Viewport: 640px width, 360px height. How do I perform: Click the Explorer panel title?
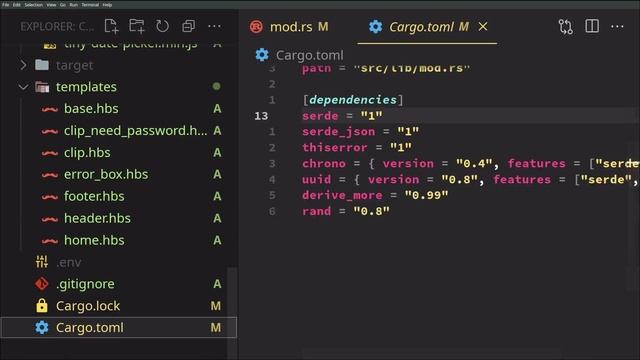[x=57, y=27]
